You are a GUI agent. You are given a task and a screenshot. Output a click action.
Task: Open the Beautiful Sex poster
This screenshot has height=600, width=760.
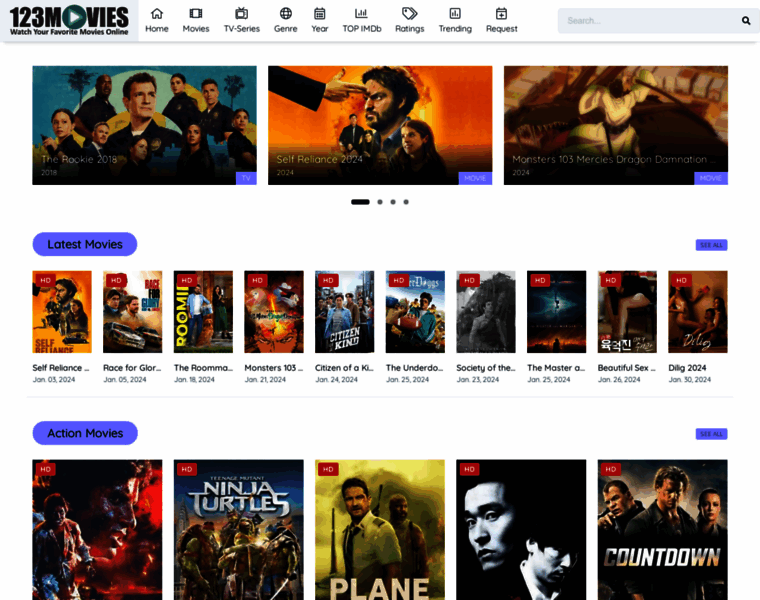627,312
